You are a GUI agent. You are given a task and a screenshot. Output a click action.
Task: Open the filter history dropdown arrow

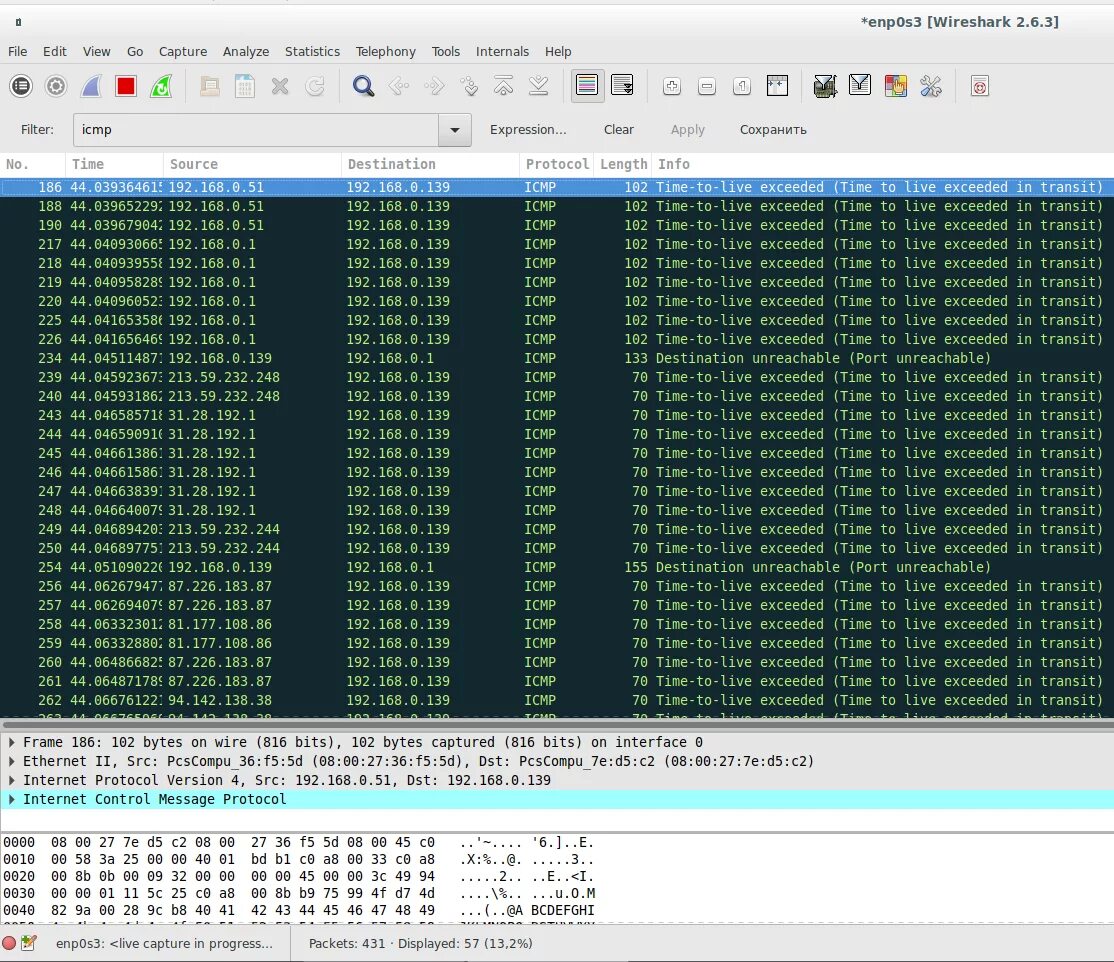click(455, 130)
